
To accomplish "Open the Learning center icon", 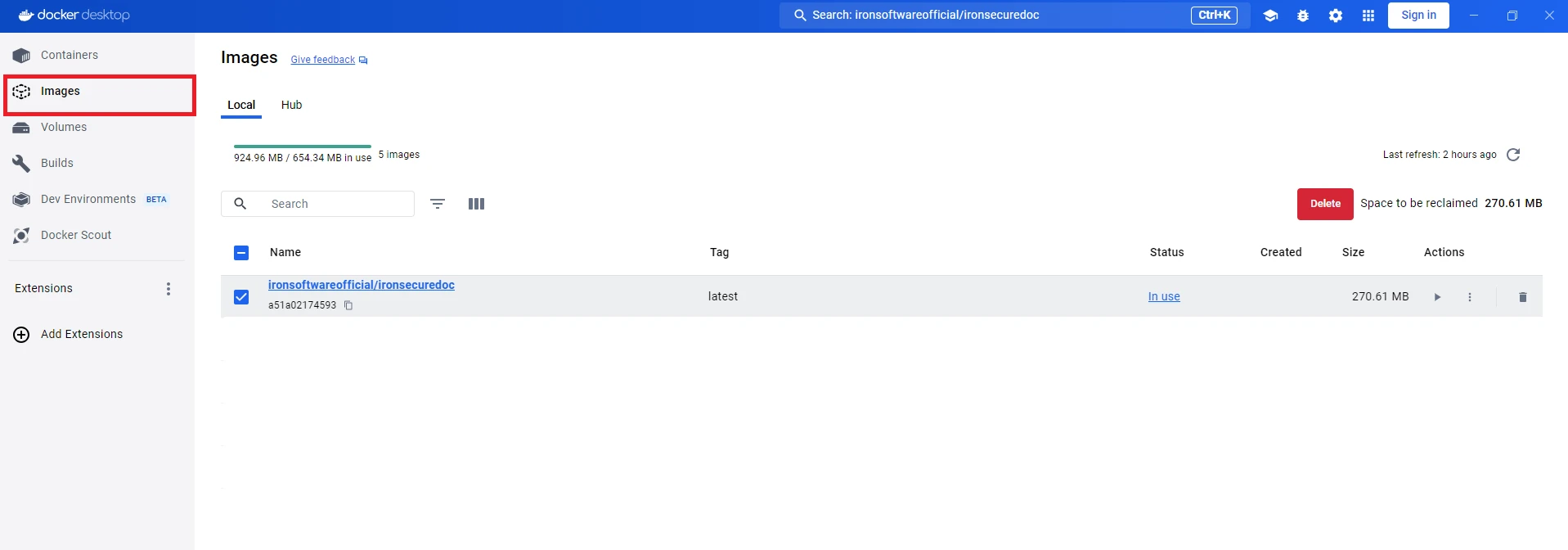I will coord(1270,16).
